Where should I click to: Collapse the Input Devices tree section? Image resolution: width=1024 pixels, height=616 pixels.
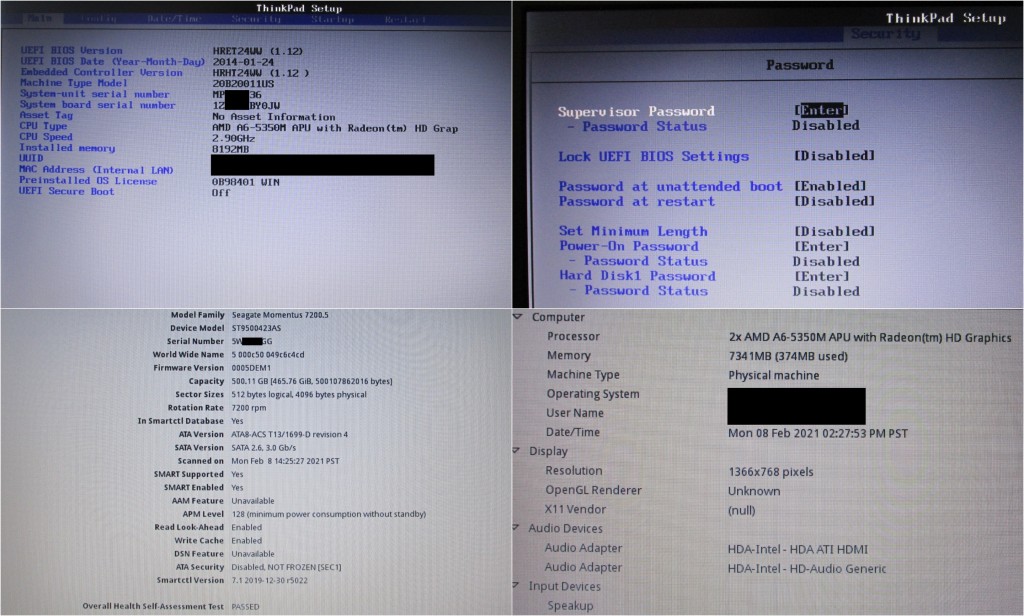(516, 586)
